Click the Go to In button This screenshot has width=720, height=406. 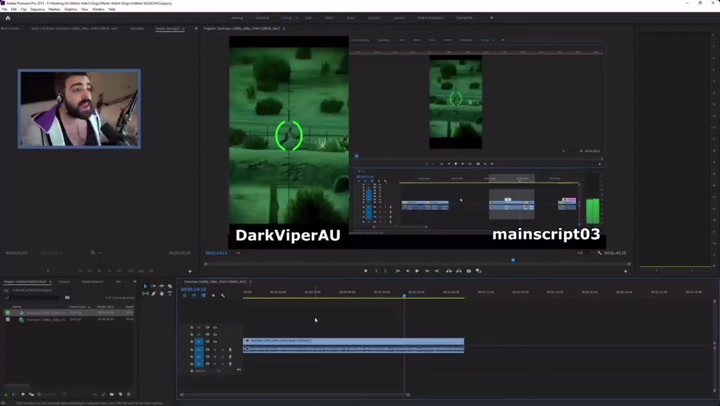point(398,271)
